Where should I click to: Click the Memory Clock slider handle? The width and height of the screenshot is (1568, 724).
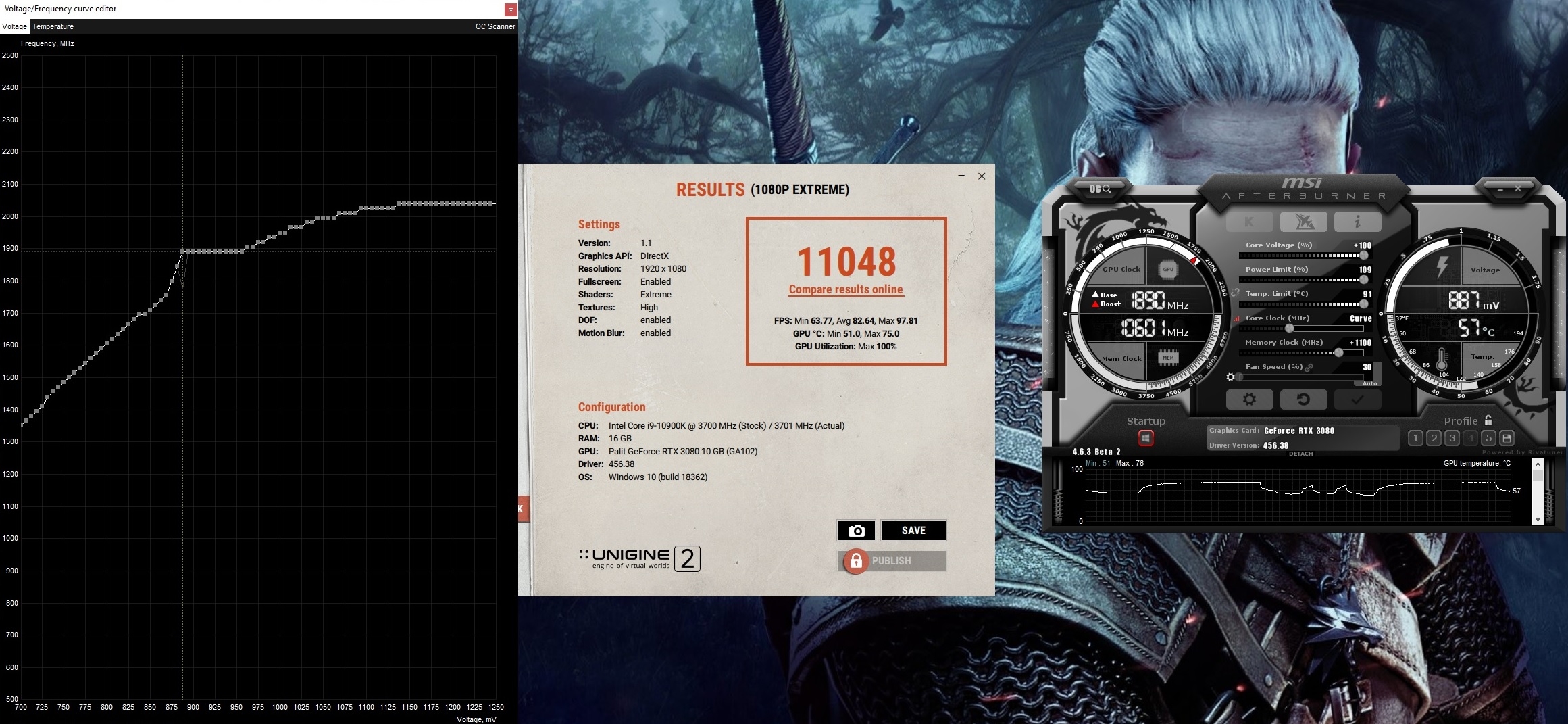click(x=1338, y=353)
